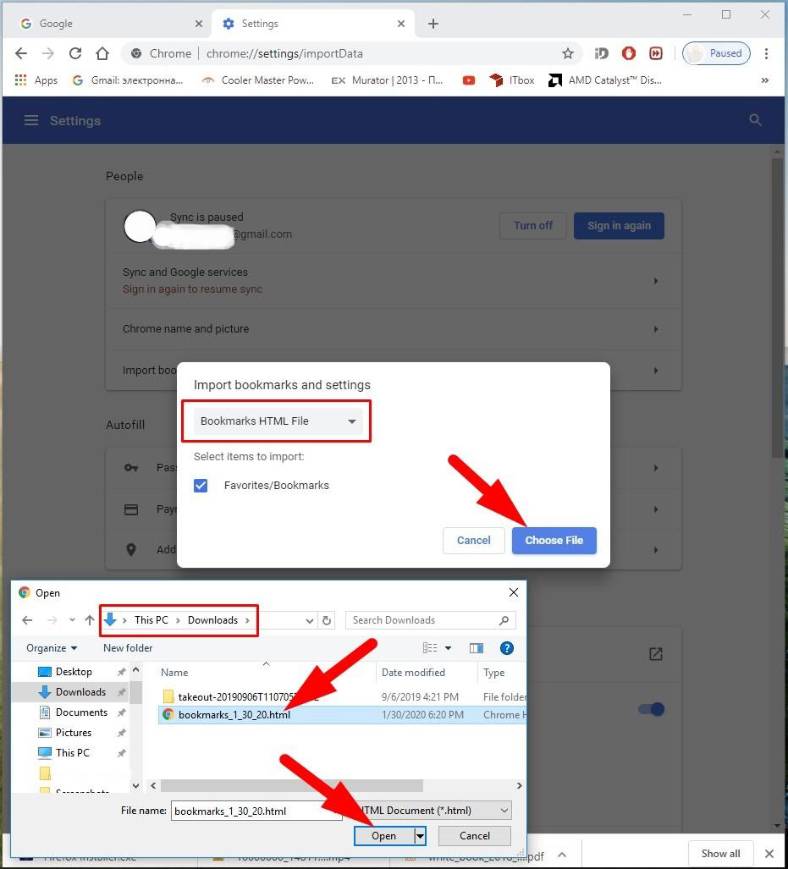Close the downloads bar
Screen dimensions: 788x869
[x=769, y=853]
